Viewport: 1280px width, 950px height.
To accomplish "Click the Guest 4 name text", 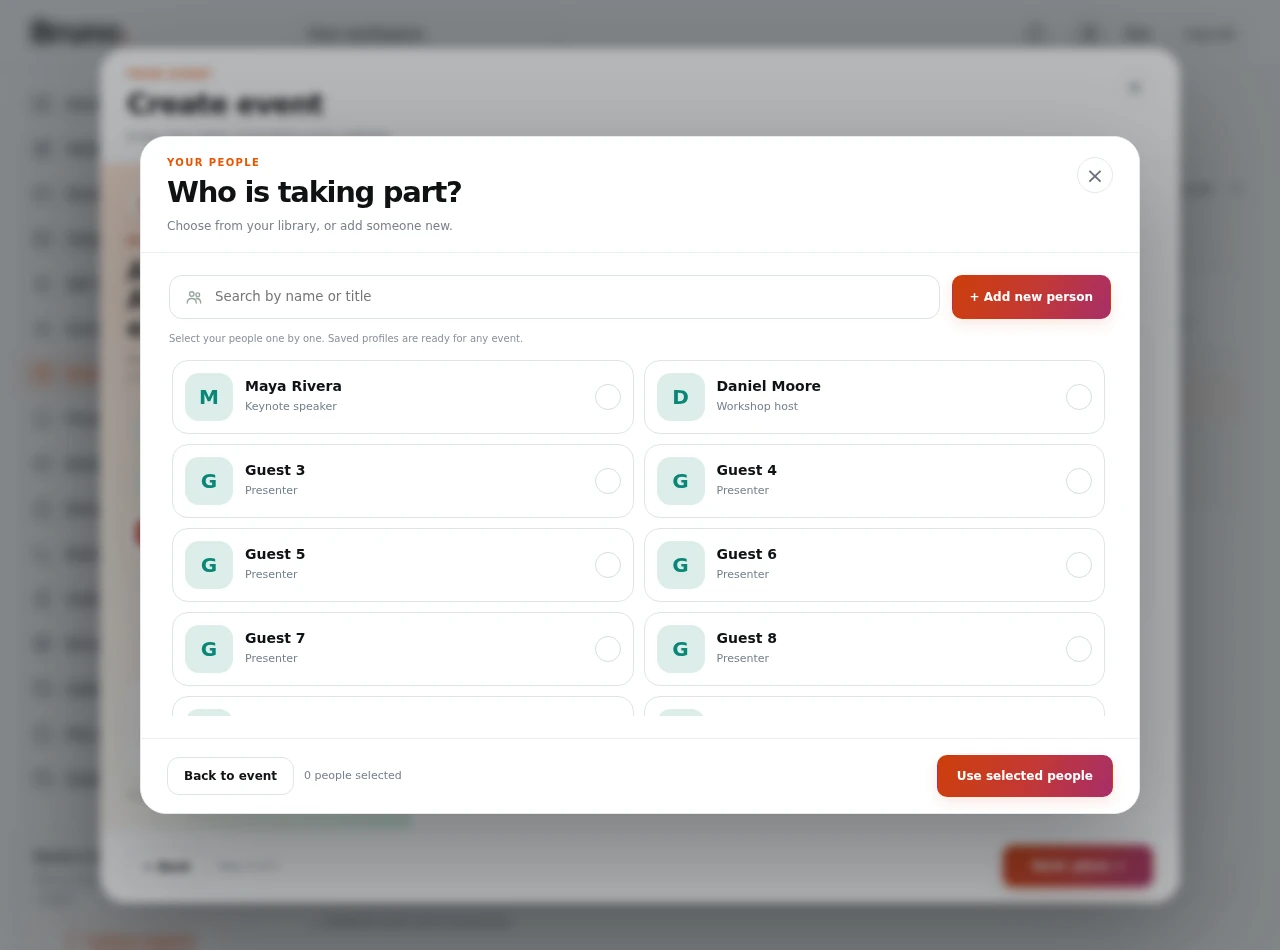I will [746, 470].
